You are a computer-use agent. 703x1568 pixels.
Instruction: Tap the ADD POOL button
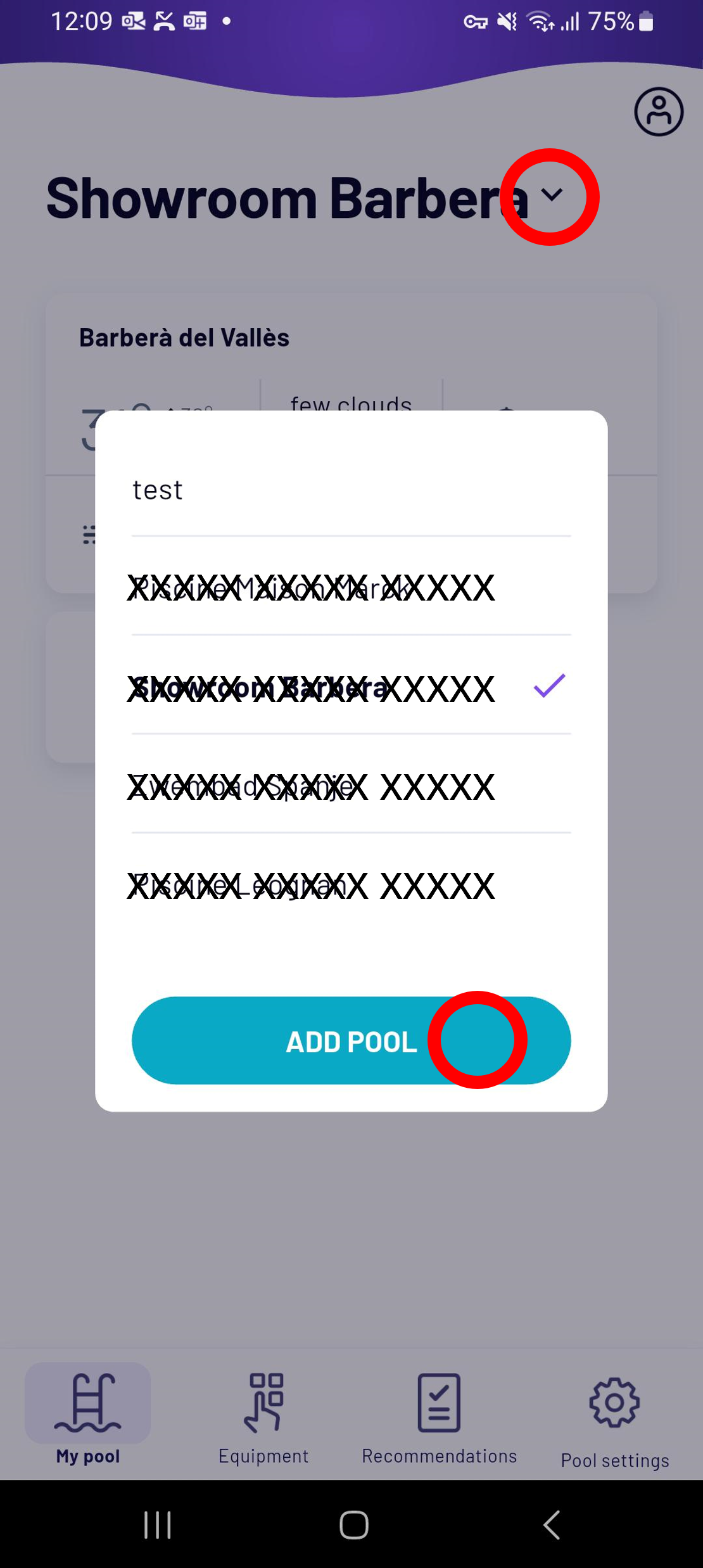tap(351, 1040)
